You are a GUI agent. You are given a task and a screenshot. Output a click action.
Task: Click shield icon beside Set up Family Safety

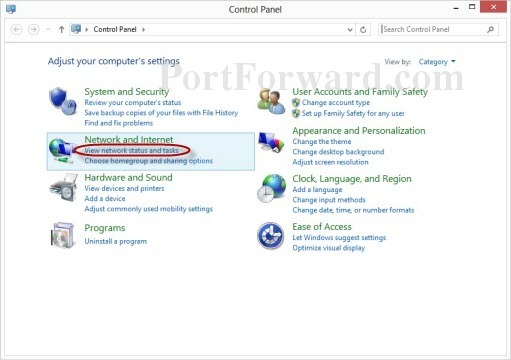tap(296, 113)
